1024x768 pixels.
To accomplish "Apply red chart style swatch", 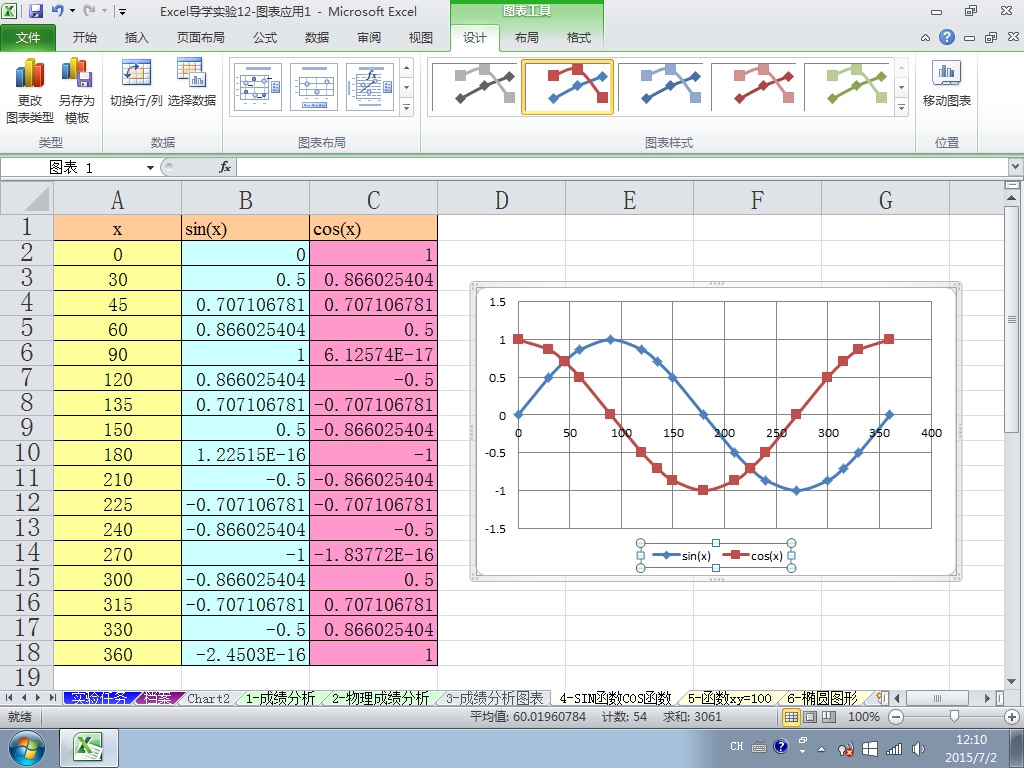I will point(754,87).
